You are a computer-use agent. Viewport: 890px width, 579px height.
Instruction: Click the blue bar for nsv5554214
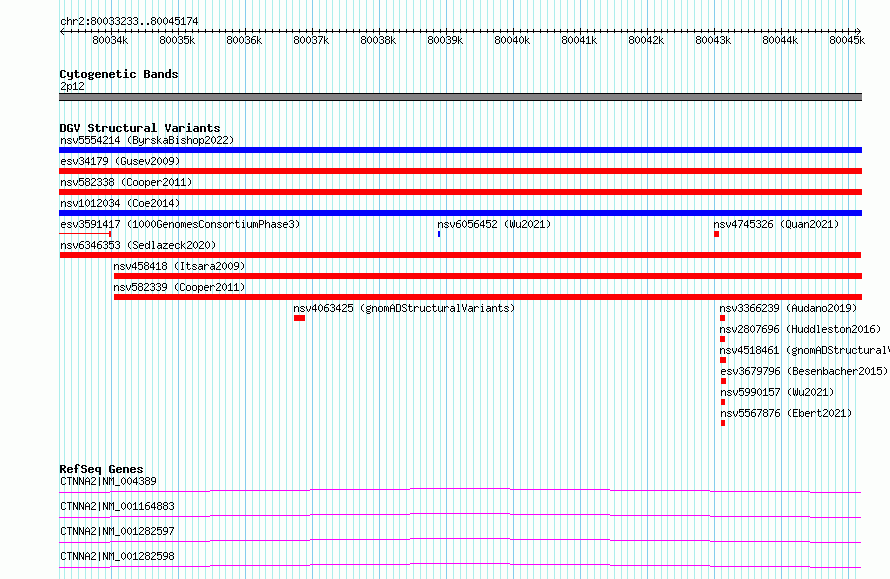(460, 150)
